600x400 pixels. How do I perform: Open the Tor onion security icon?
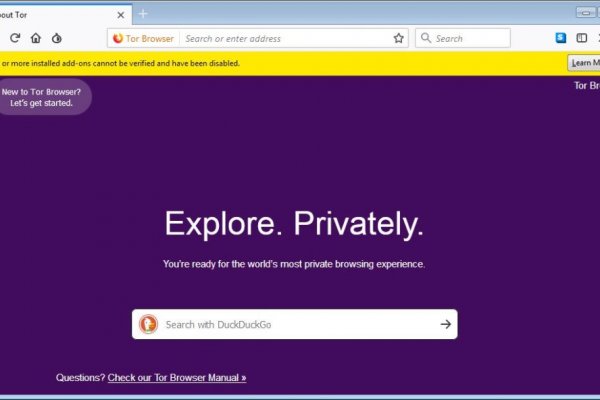(56, 38)
